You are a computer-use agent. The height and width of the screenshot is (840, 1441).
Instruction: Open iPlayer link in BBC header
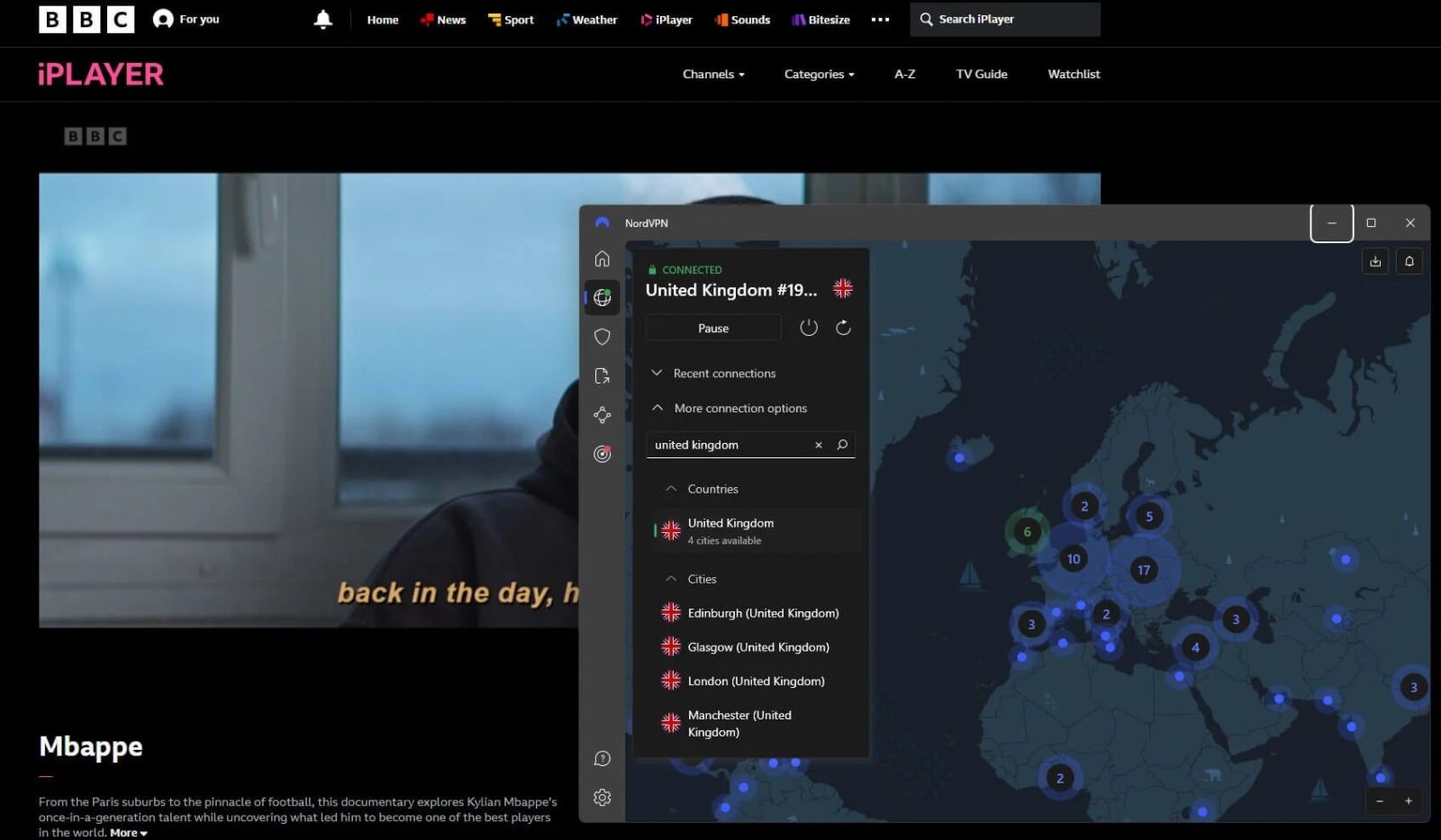[666, 20]
